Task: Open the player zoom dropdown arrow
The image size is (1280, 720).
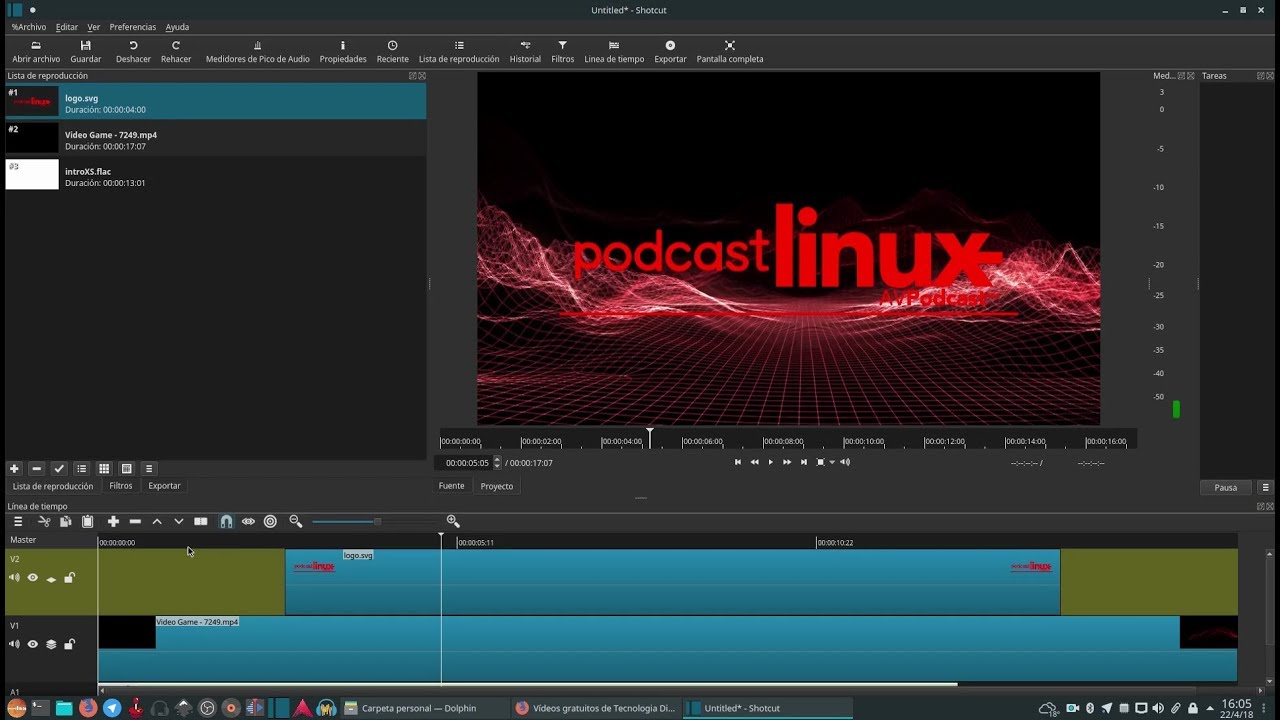Action: (x=832, y=462)
